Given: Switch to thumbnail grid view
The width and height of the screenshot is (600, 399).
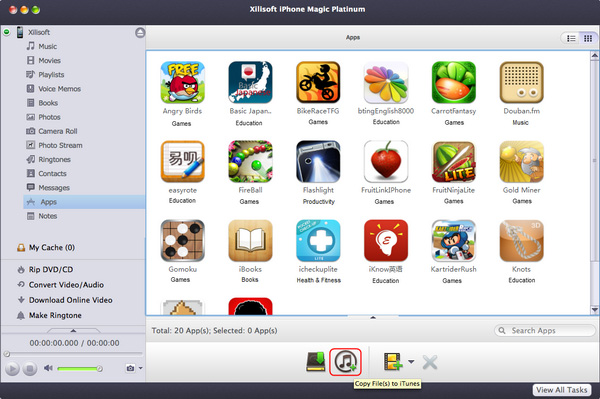Looking at the screenshot, I should click(x=588, y=38).
